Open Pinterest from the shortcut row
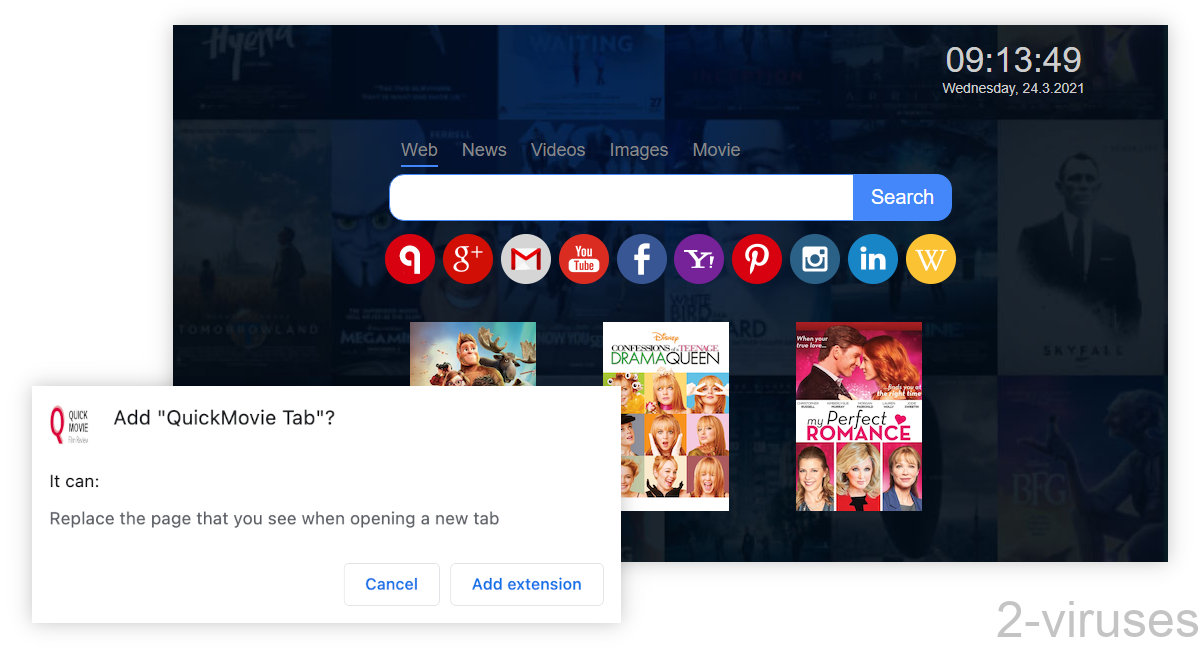 (757, 258)
